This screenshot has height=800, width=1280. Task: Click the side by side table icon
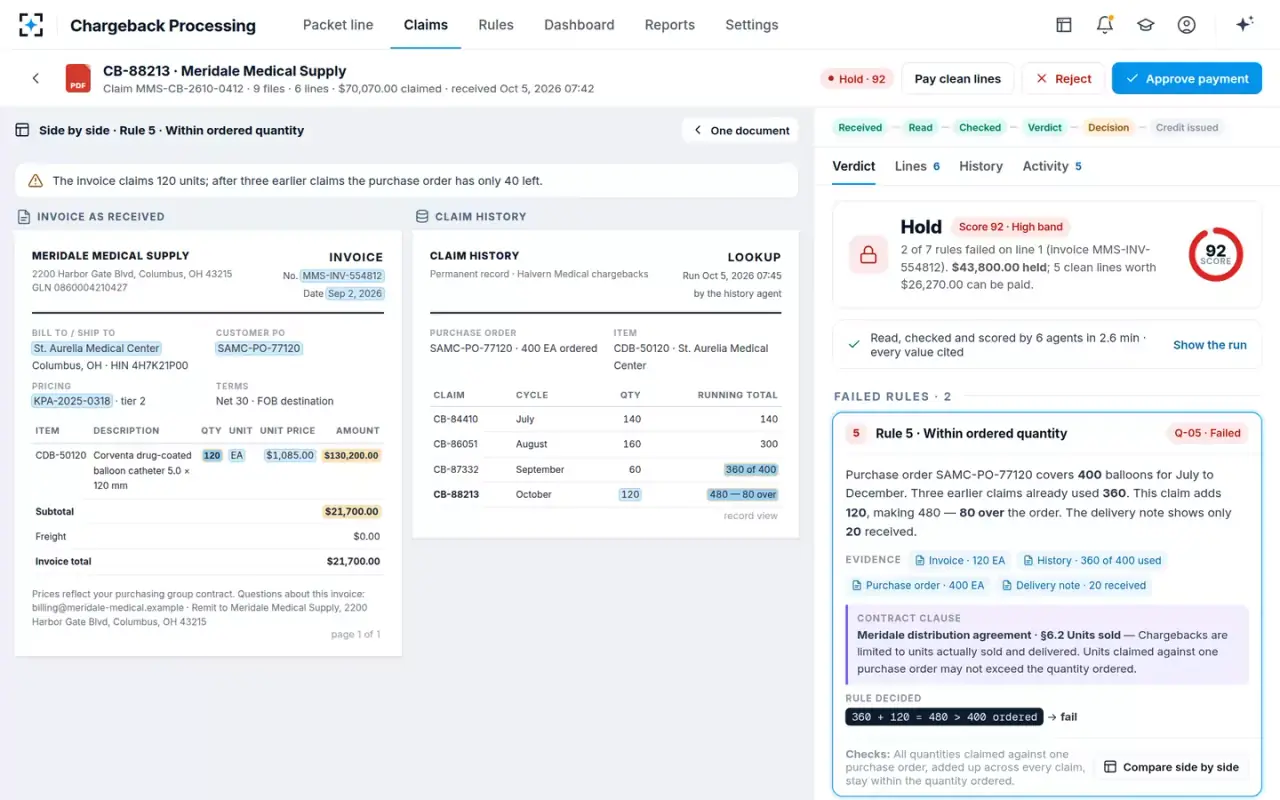[x=22, y=130]
